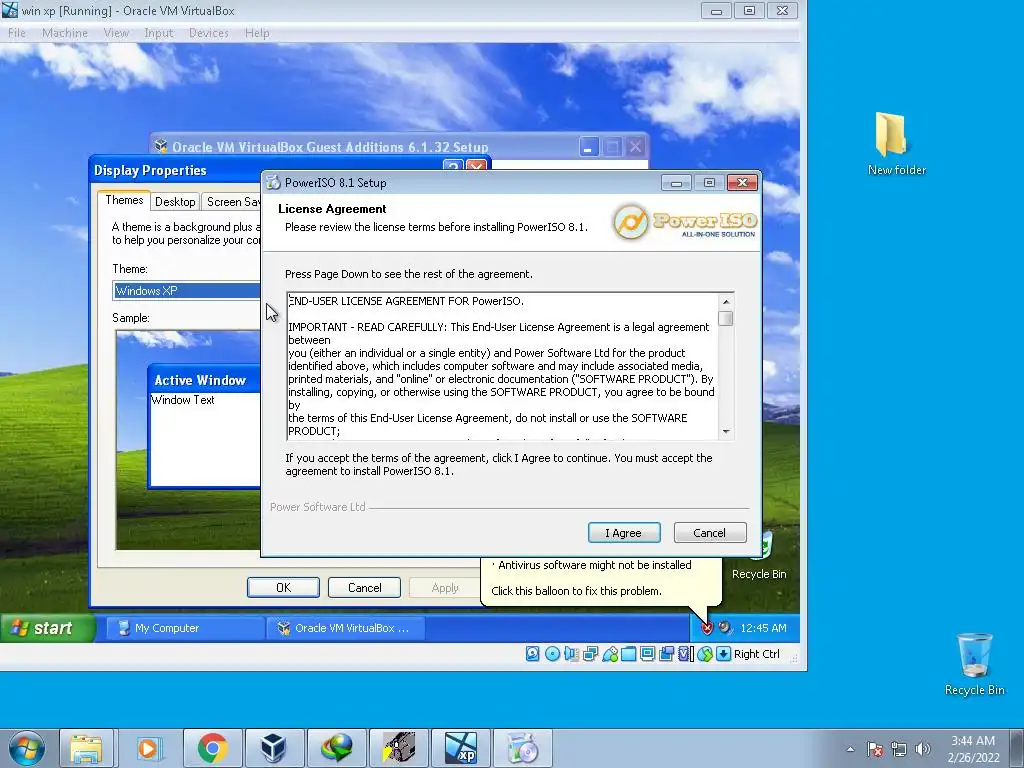Minimize the Guest Additions Setup window

click(588, 147)
